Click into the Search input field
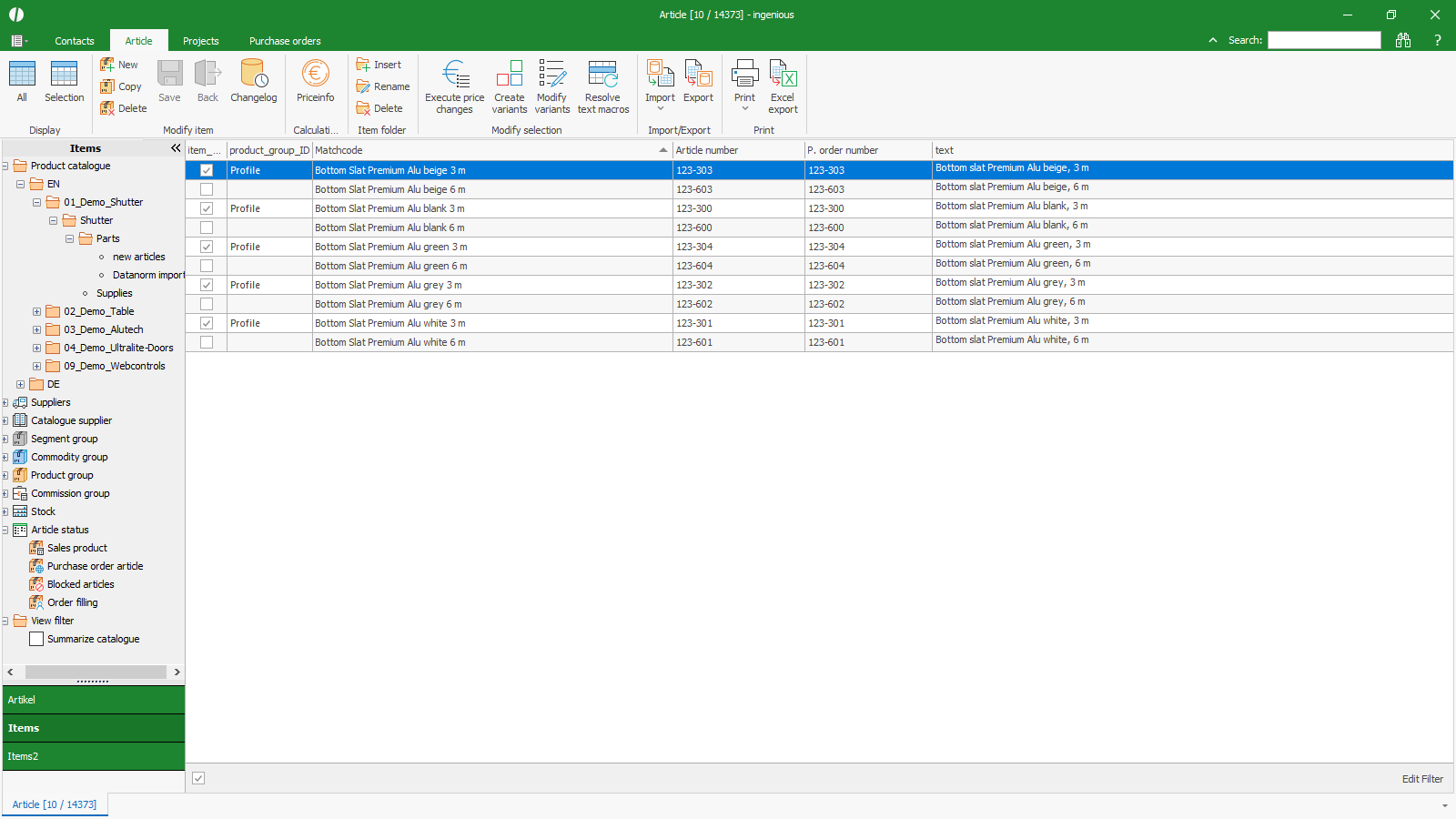The width and height of the screenshot is (1456, 819). click(x=1324, y=40)
